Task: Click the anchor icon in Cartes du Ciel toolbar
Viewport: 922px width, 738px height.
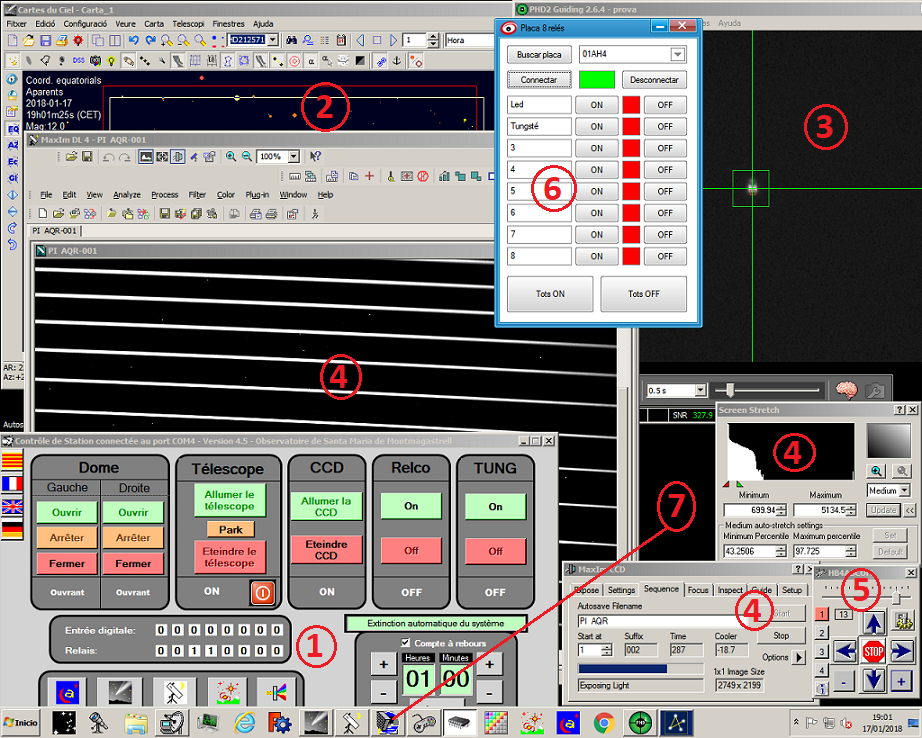Action: [x=397, y=61]
